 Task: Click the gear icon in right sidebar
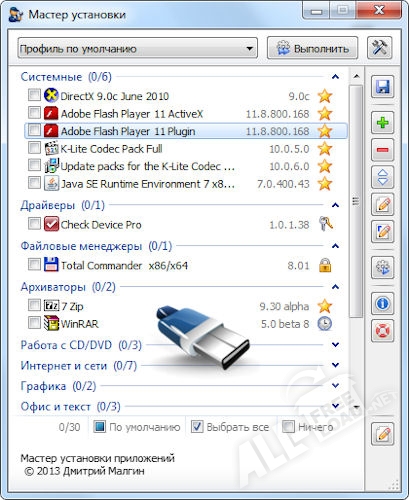pos(382,267)
